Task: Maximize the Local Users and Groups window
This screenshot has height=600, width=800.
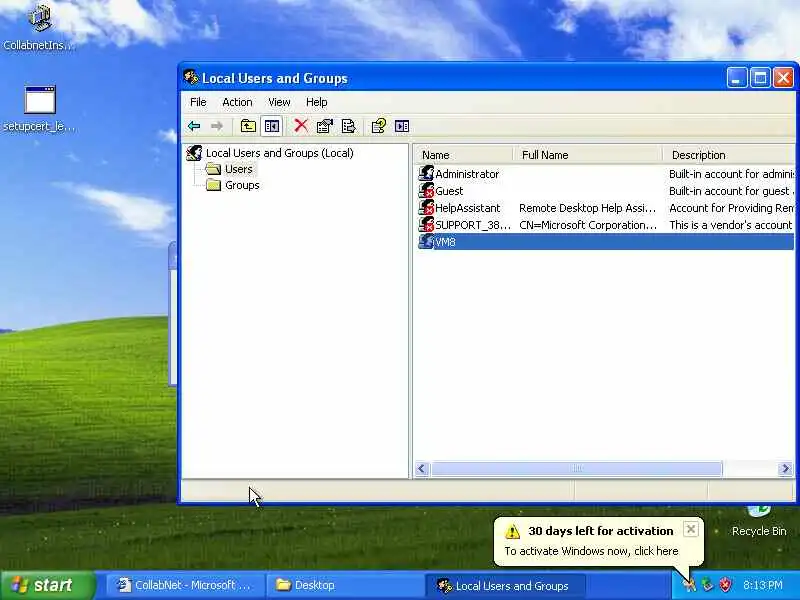Action: (760, 78)
